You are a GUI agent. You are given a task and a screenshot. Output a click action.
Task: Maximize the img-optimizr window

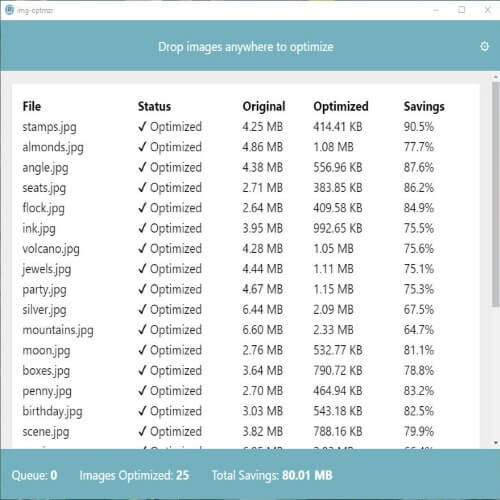[462, 10]
